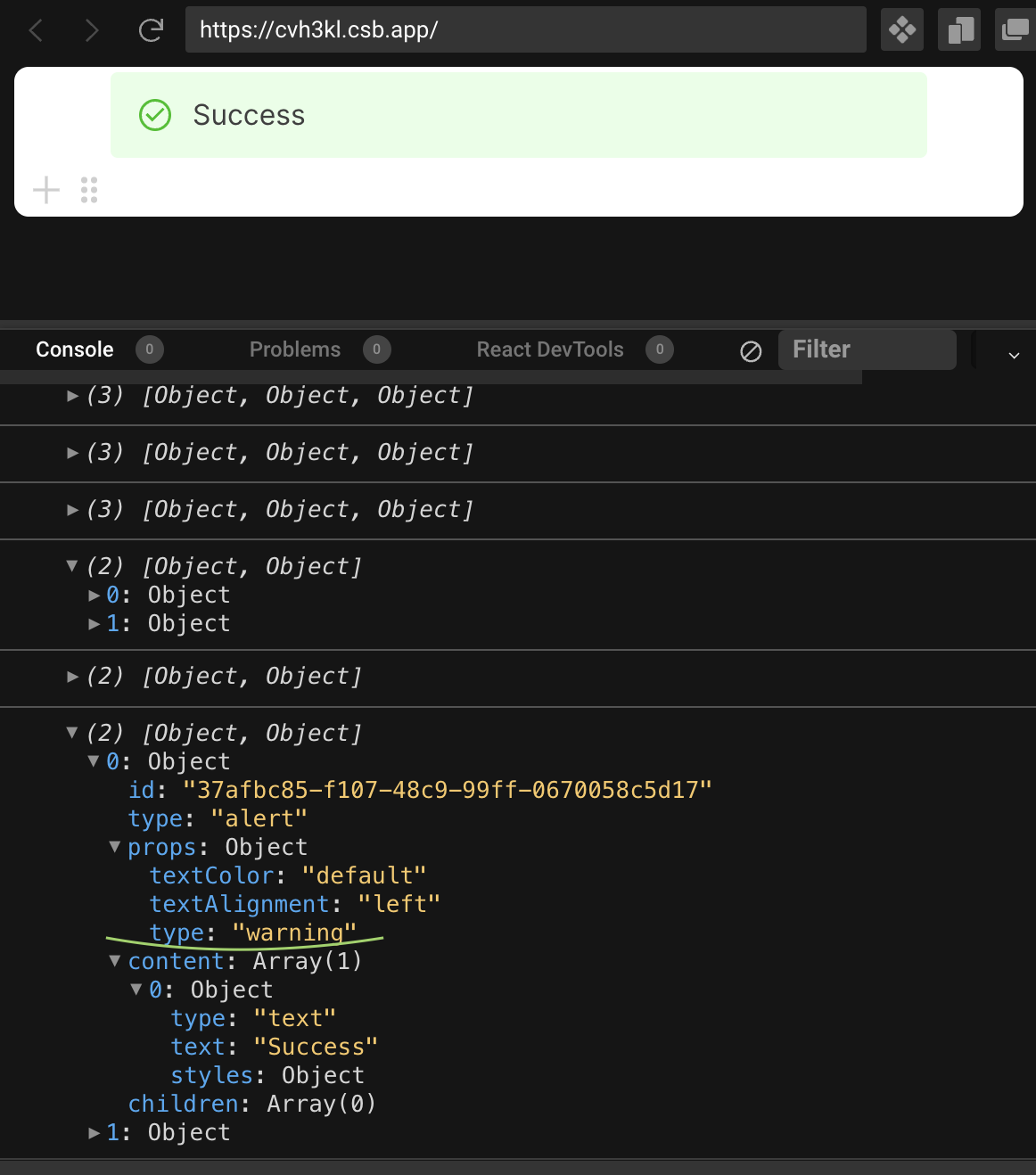Image resolution: width=1036 pixels, height=1175 pixels.
Task: Open the stacked windows icon
Action: click(1016, 29)
